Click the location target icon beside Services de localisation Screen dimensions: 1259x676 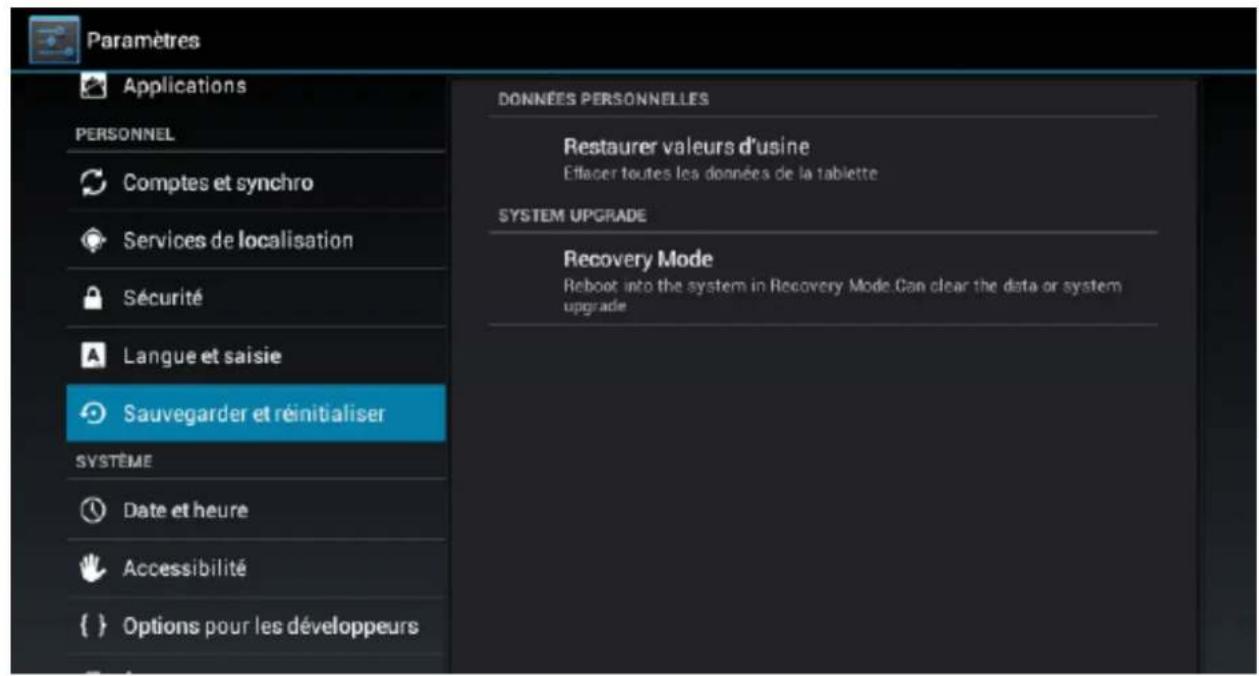[93, 241]
